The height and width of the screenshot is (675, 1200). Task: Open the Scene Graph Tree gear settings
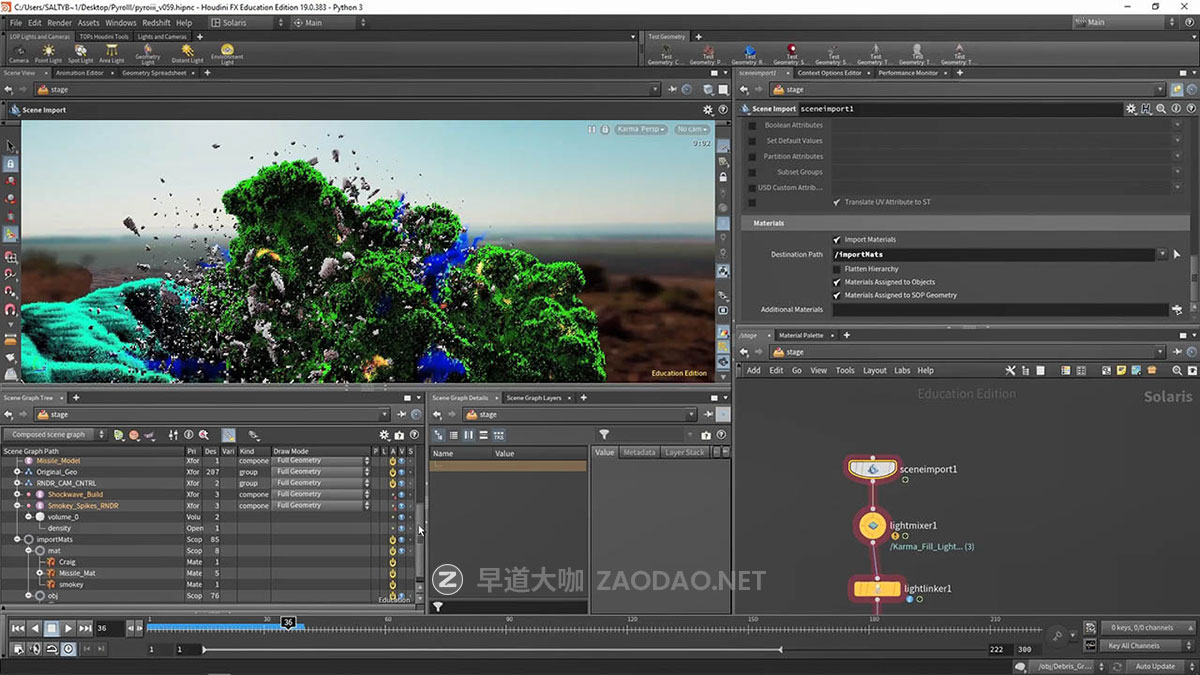pos(384,435)
